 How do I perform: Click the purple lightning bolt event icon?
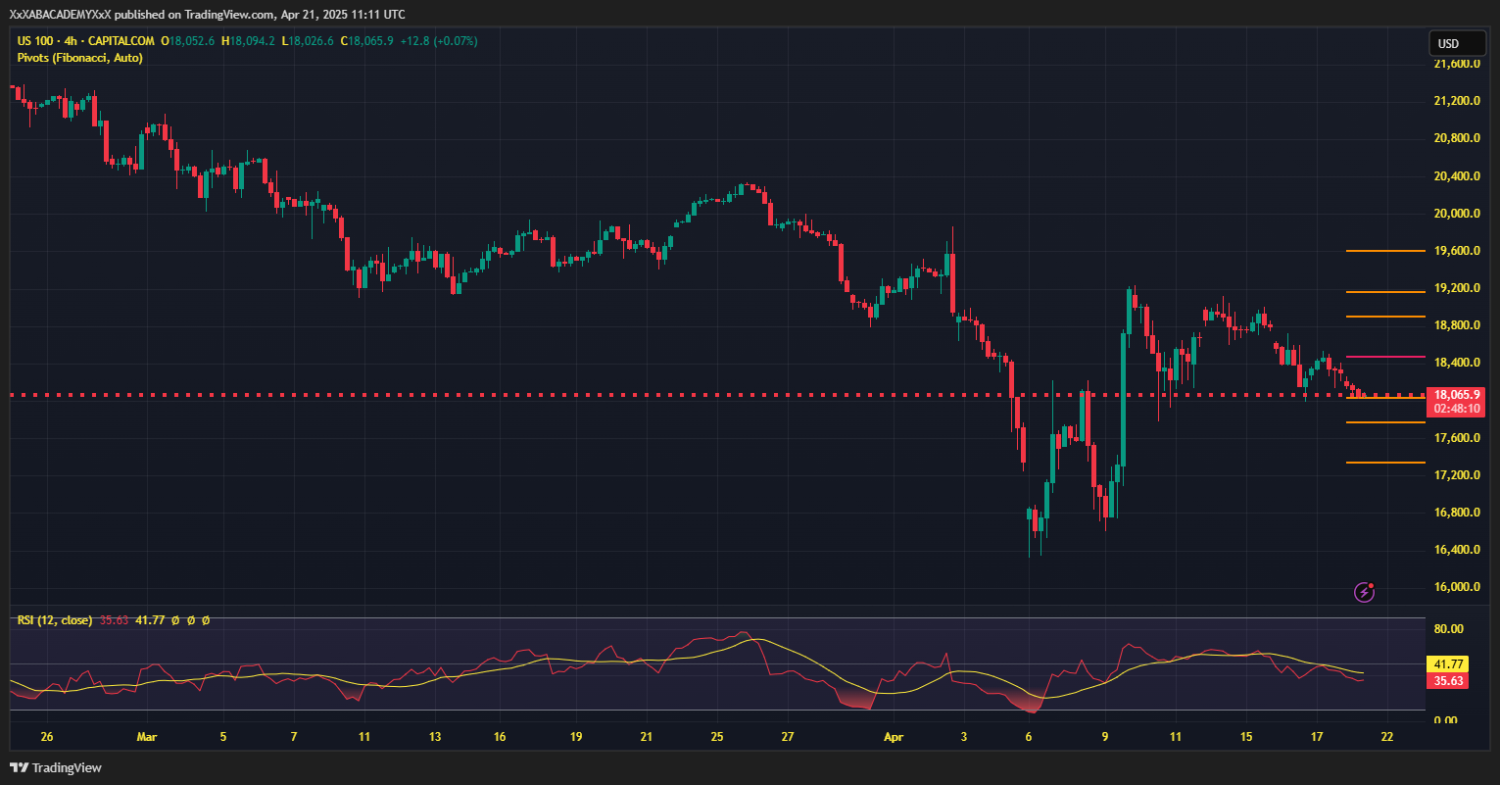(1364, 592)
